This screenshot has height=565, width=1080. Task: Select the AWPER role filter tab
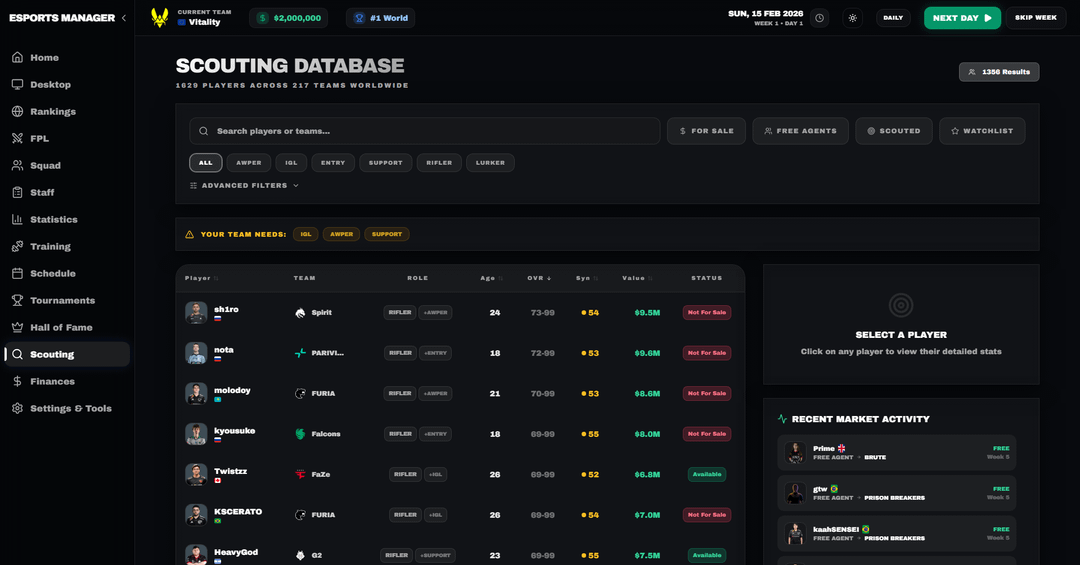(x=248, y=162)
